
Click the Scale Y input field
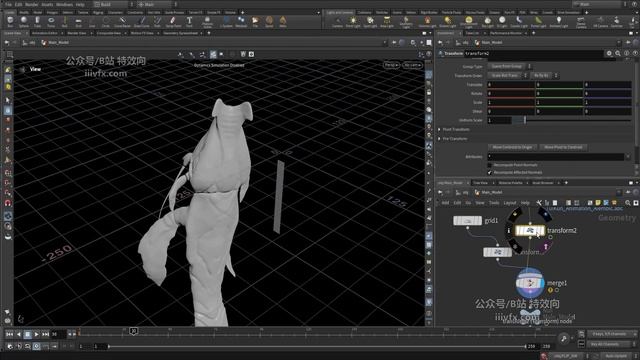pos(559,102)
